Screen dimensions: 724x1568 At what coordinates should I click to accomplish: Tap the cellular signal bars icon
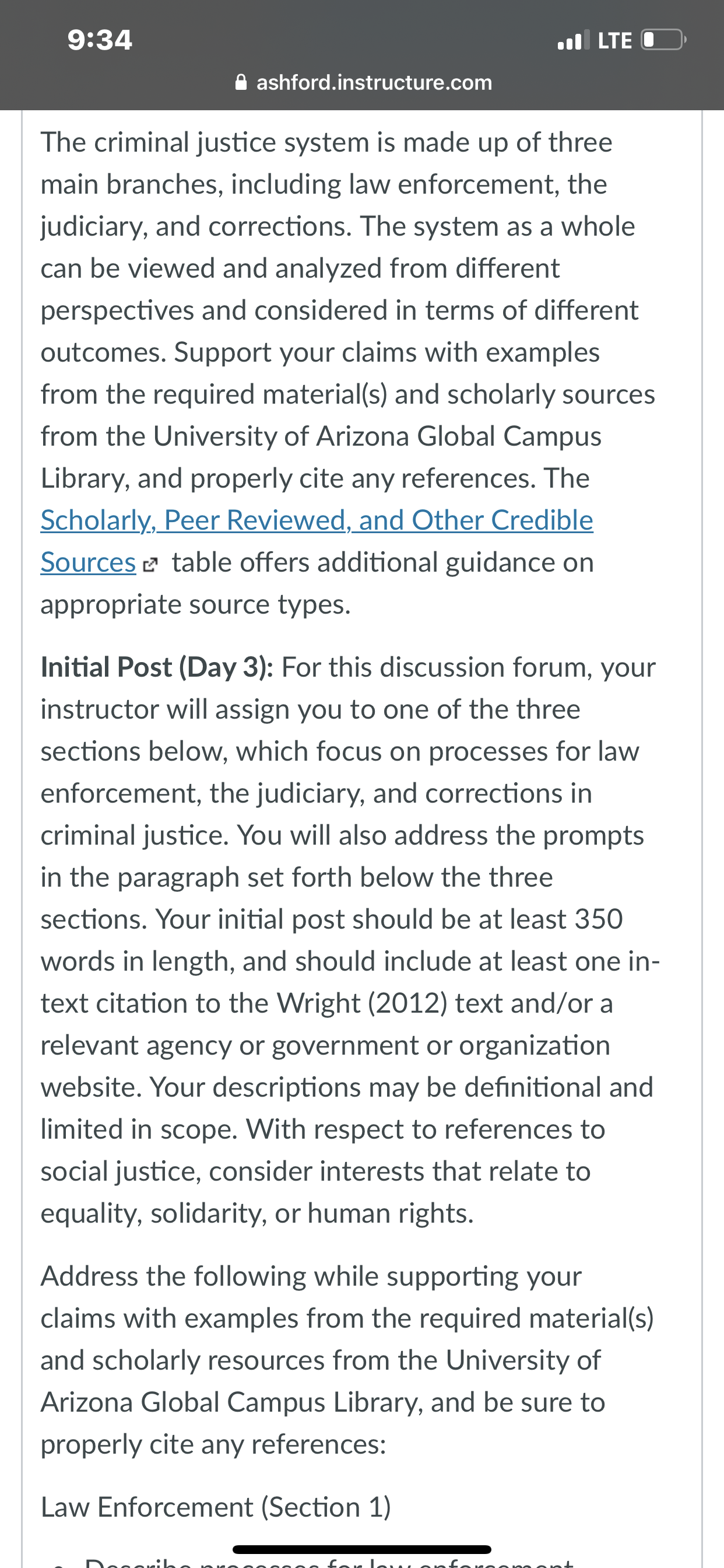point(573,40)
